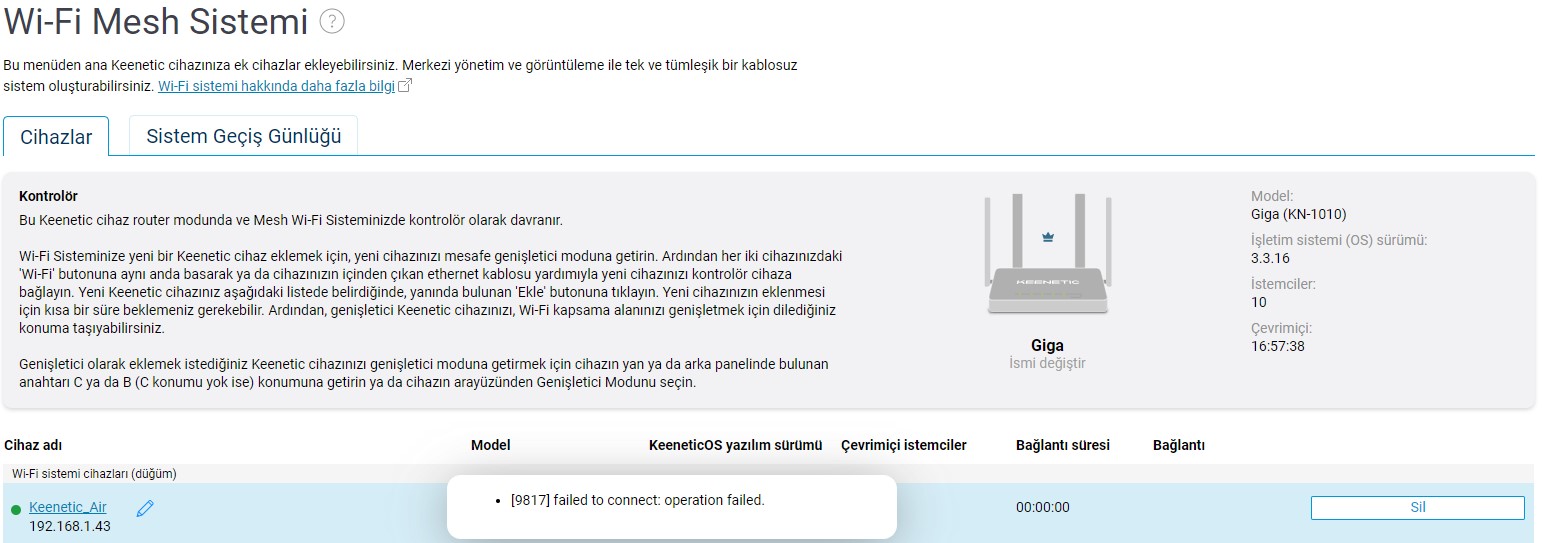This screenshot has width=1543, height=543.
Task: Click the OS version value 3.3.16
Action: click(1270, 258)
